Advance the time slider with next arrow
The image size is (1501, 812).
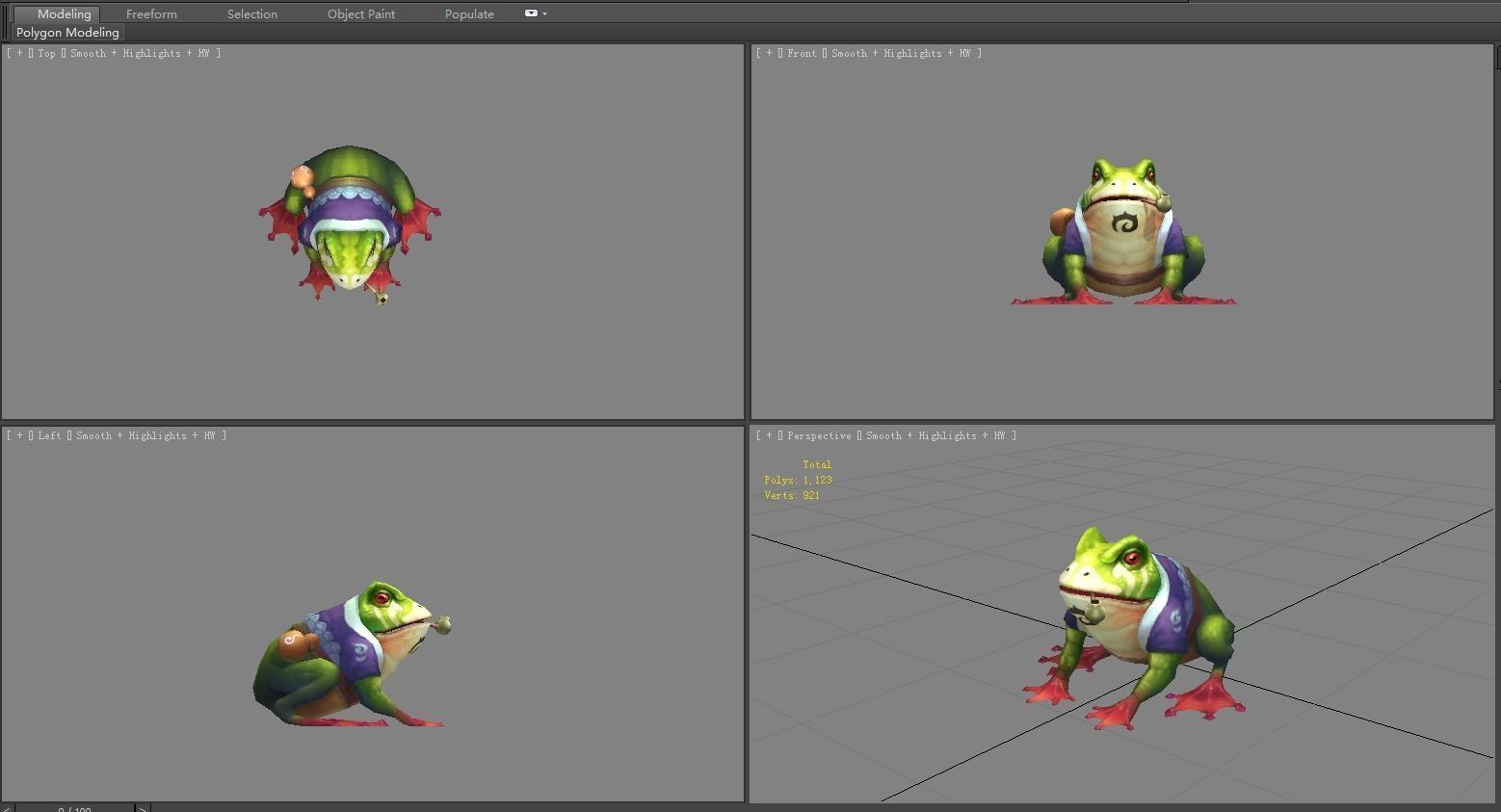(143, 807)
